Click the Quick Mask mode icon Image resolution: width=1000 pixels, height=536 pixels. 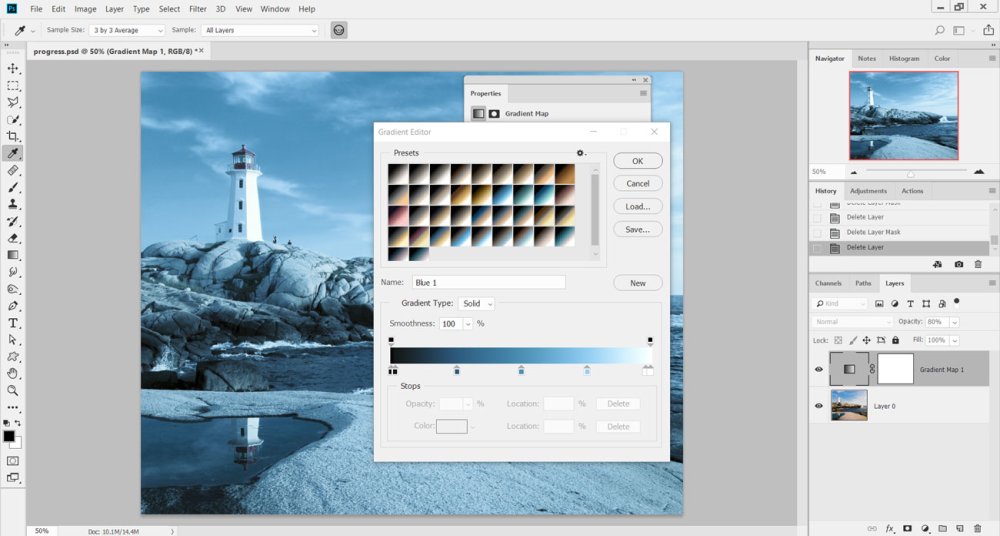pos(13,461)
